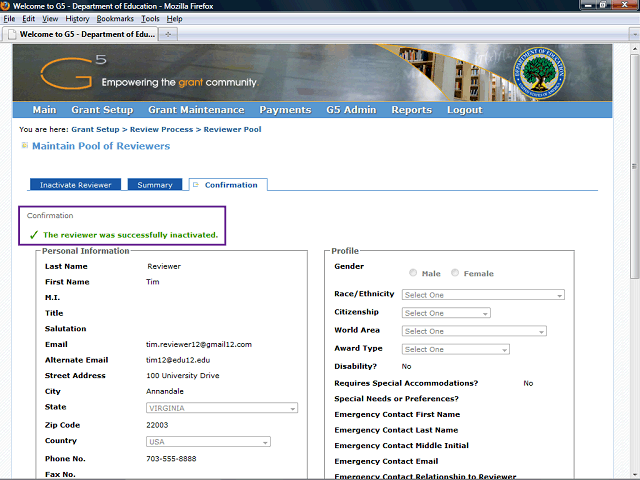Click the tab list arrow at far right
The image size is (640, 480).
(x=634, y=34)
